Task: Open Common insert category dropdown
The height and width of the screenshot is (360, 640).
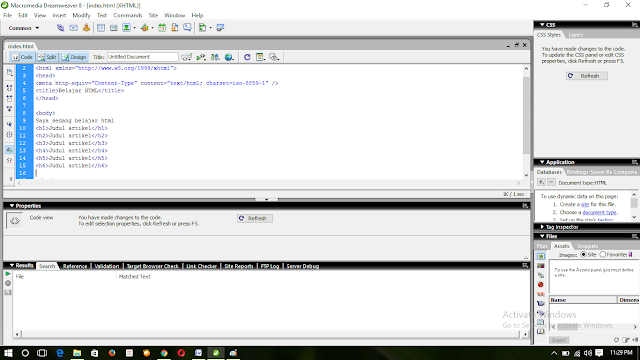Action: click(24, 28)
